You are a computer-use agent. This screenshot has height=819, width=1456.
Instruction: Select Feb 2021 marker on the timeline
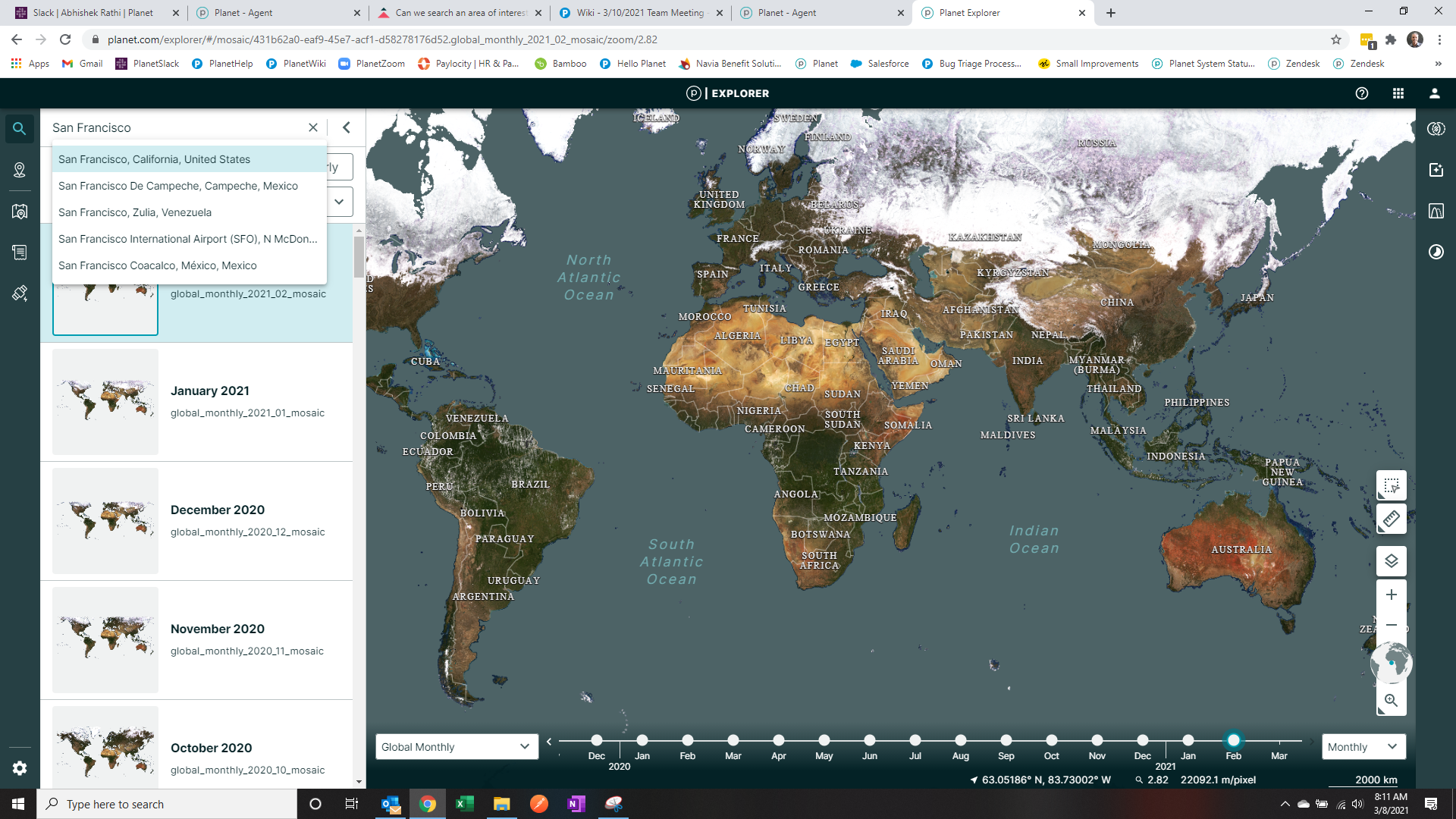pyautogui.click(x=1234, y=740)
